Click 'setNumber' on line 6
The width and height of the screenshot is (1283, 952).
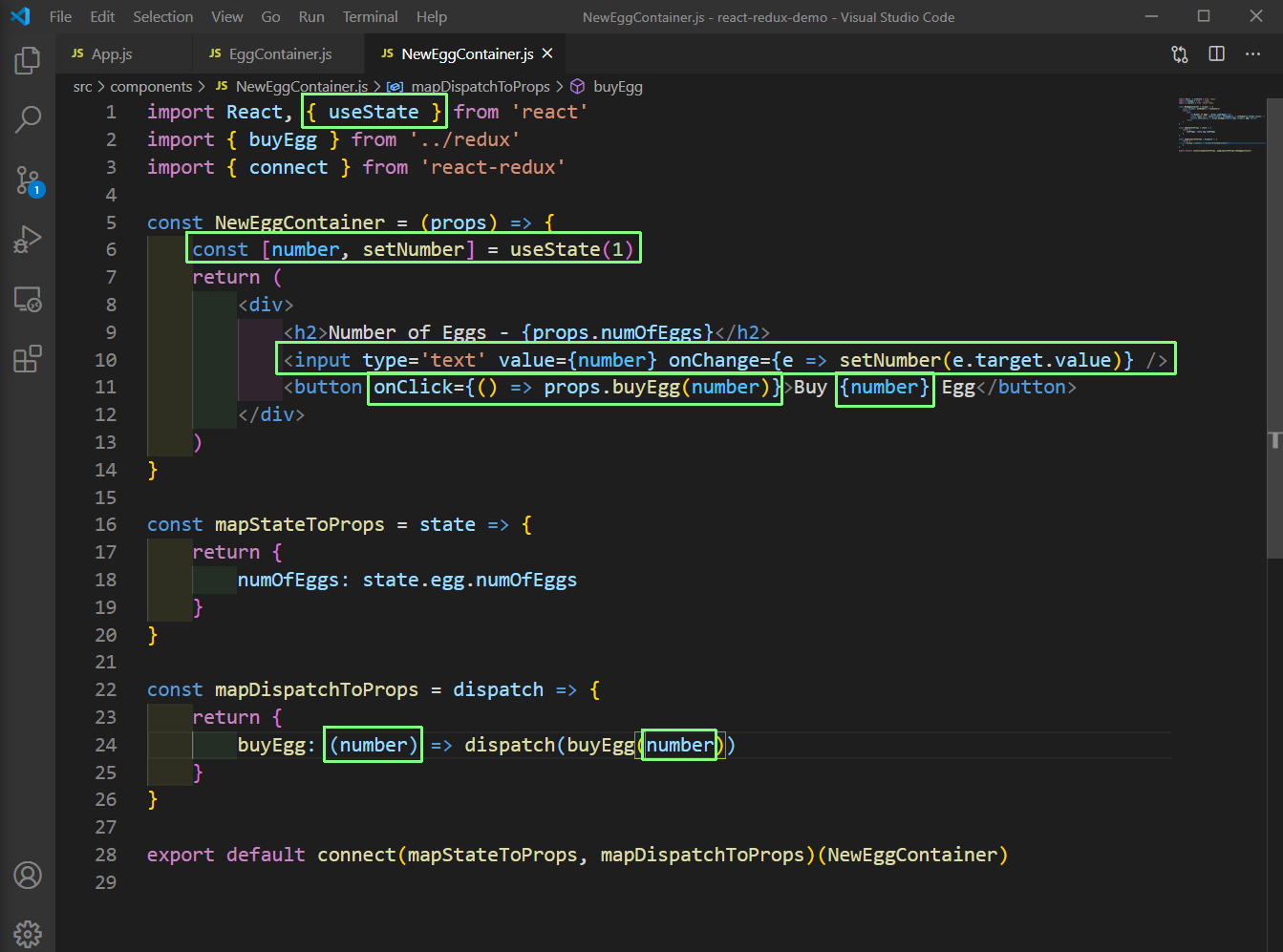coord(414,249)
